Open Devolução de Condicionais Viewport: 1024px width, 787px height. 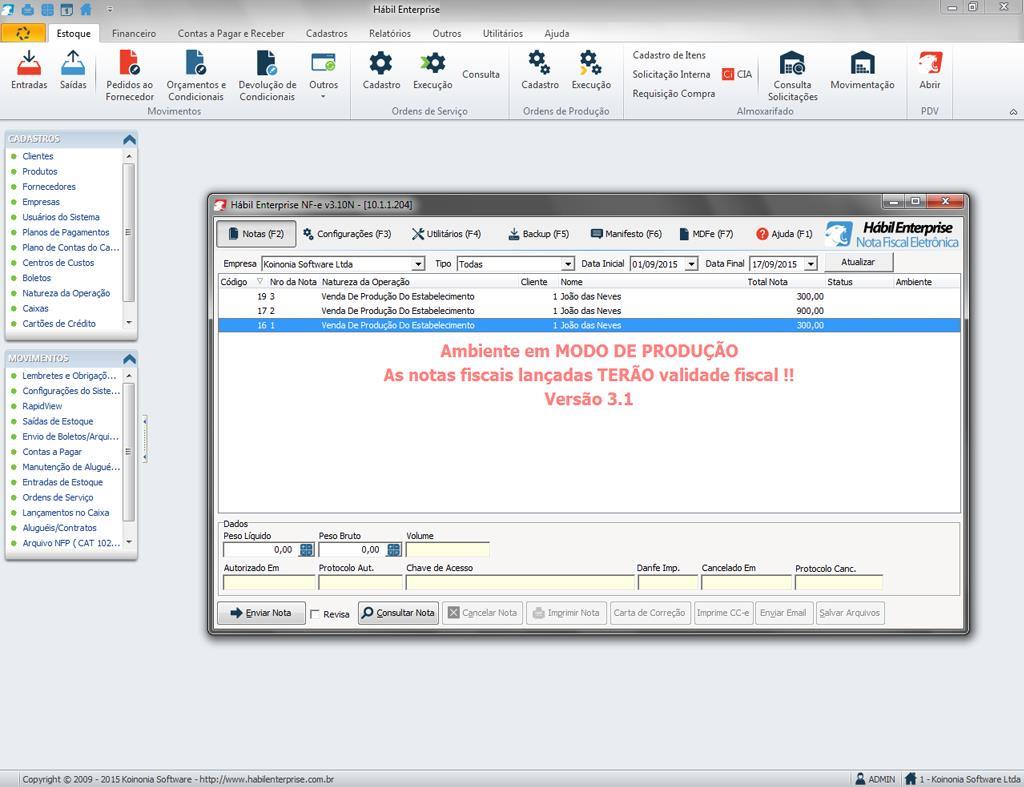click(x=267, y=76)
